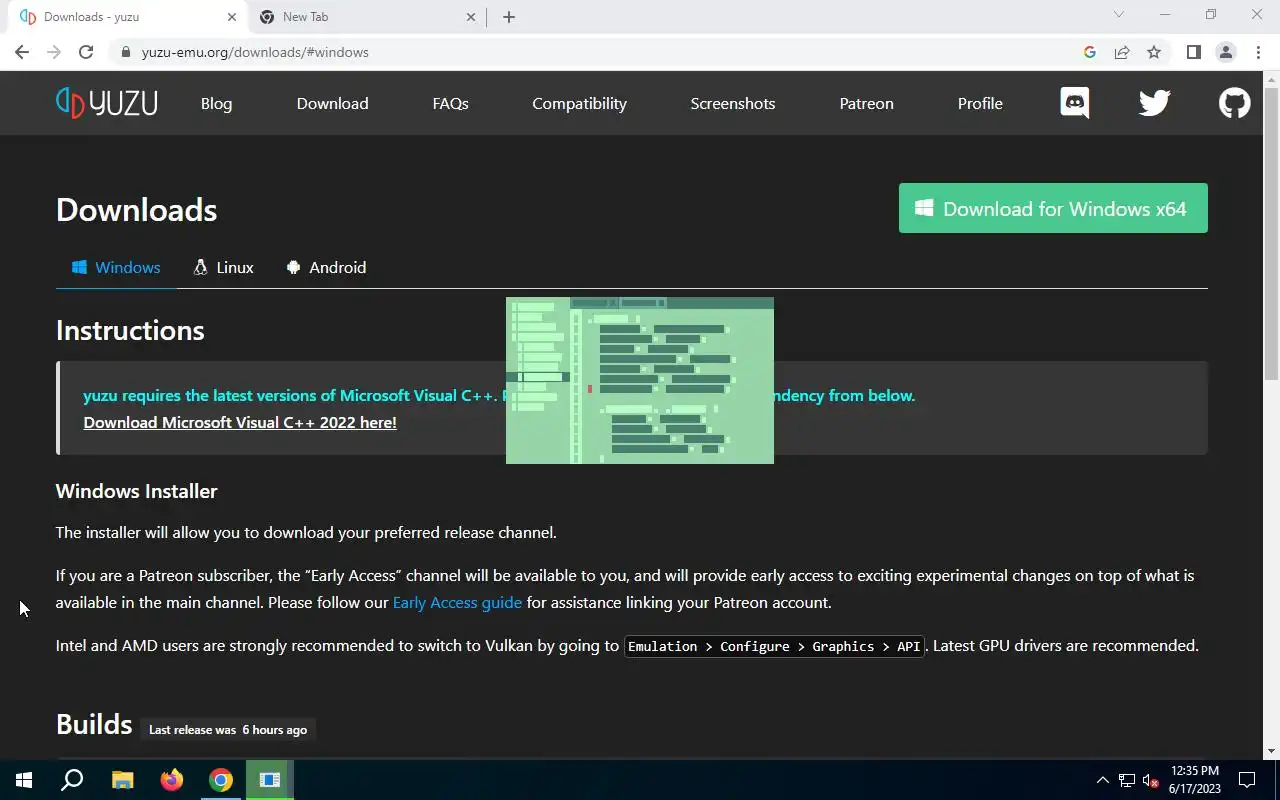Click the Downloads page heading
1280x800 pixels.
136,210
